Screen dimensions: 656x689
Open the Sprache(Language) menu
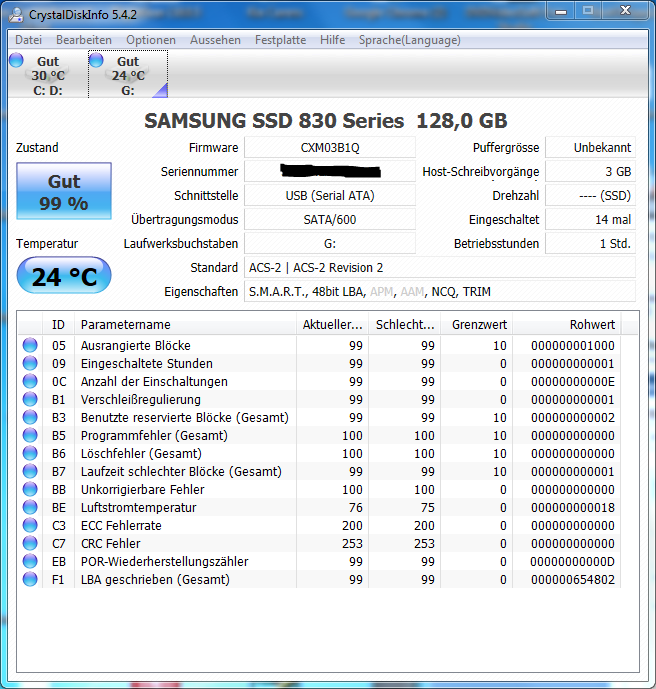click(x=410, y=40)
